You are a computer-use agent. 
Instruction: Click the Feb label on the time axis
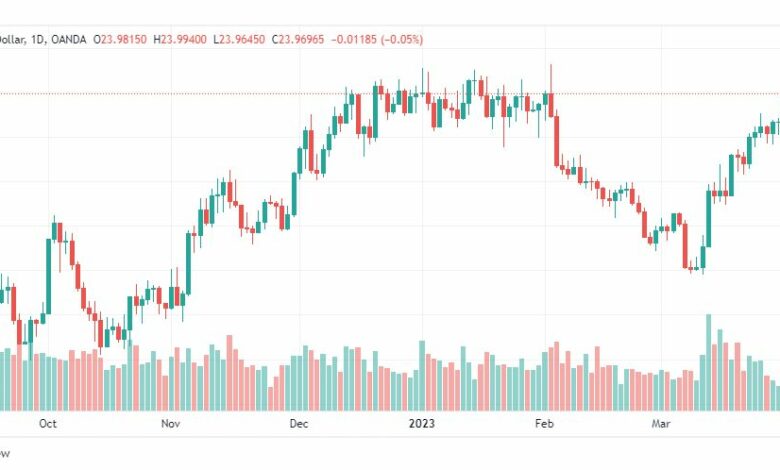544,423
